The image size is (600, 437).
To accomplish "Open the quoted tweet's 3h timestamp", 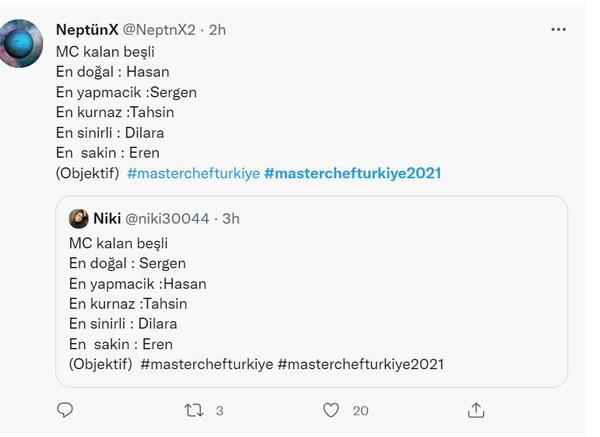I will coord(230,218).
